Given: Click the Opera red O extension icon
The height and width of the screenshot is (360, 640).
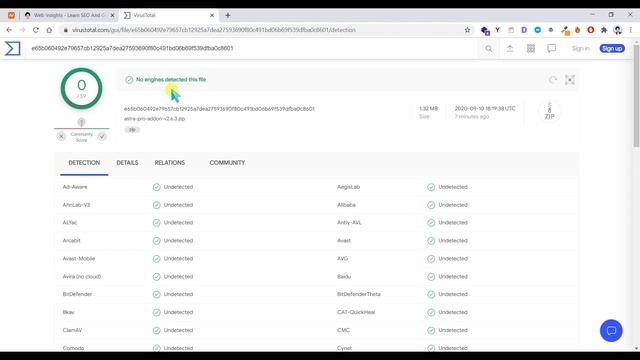Looking at the screenshot, I should [x=591, y=30].
